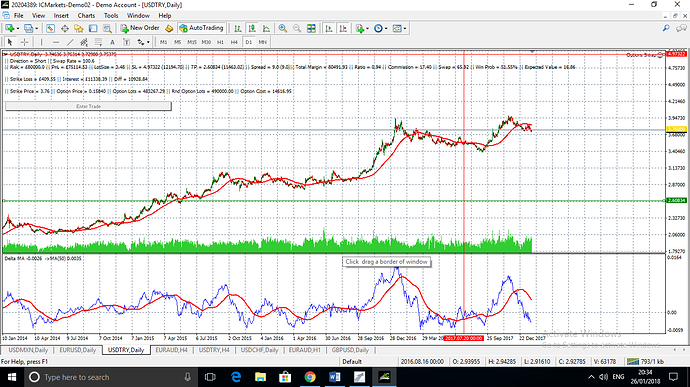The width and height of the screenshot is (690, 387).
Task: Switch to the GBPUSD,Daily chart tab
Action: (350, 350)
